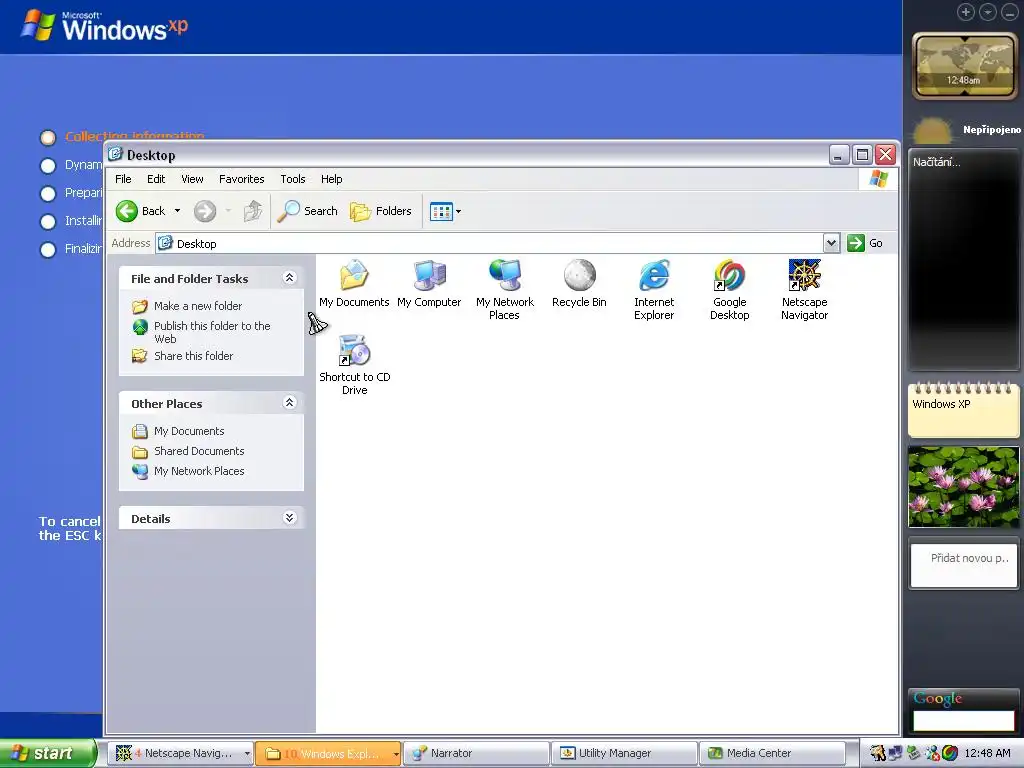
Task: Click Make a new folder link
Action: (198, 306)
